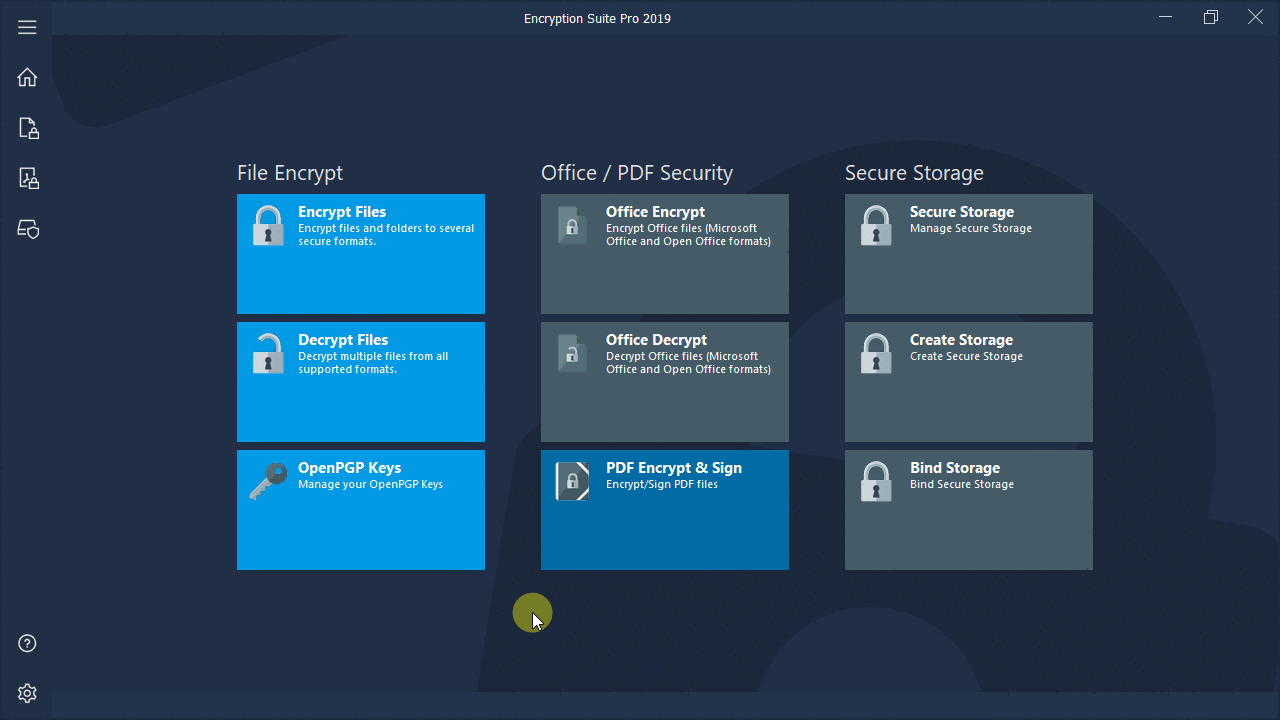1280x720 pixels.
Task: Select the secure-storage shield icon in the sidebar
Action: [x=27, y=229]
